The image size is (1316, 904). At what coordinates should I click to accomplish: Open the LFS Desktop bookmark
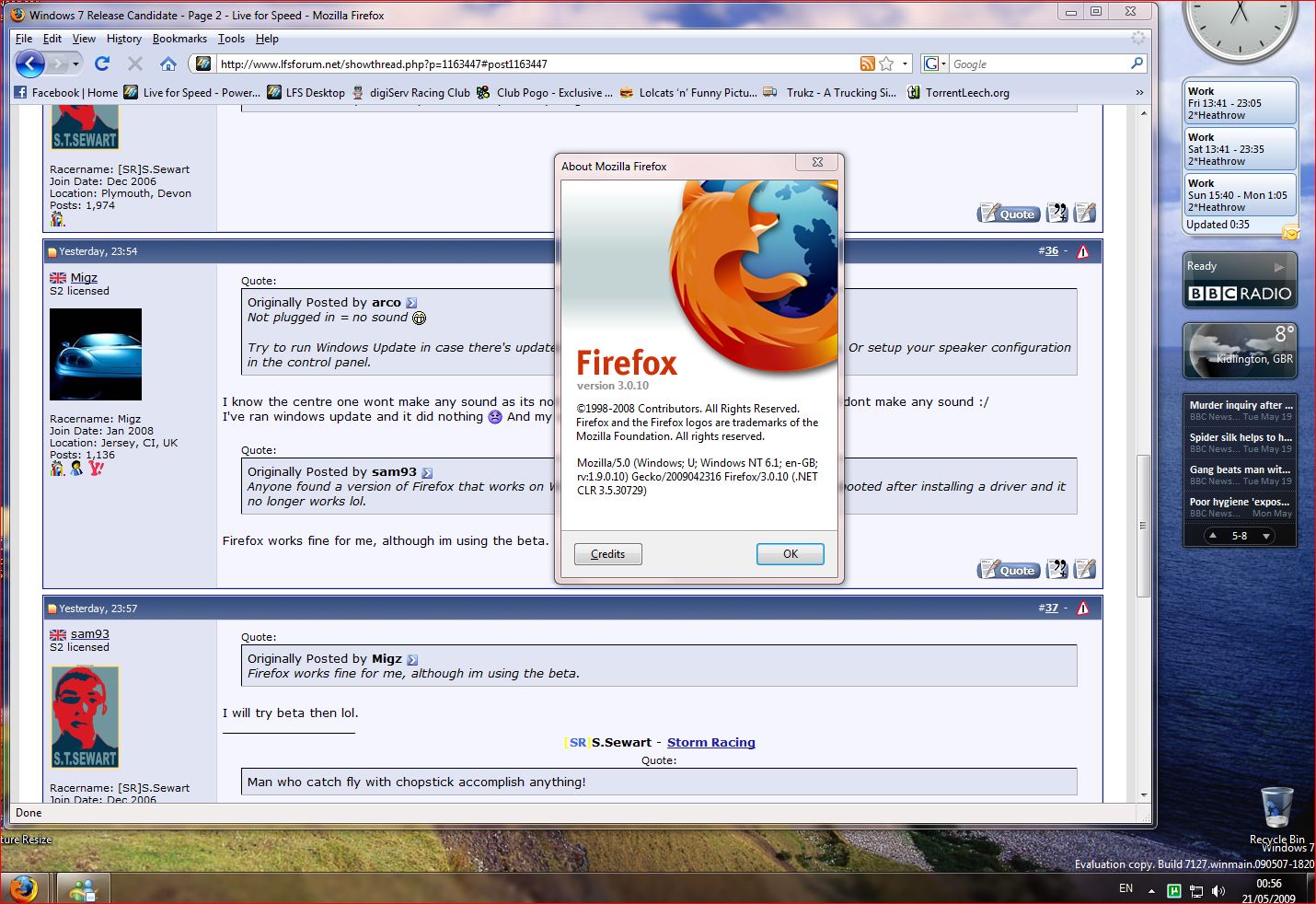[x=306, y=92]
